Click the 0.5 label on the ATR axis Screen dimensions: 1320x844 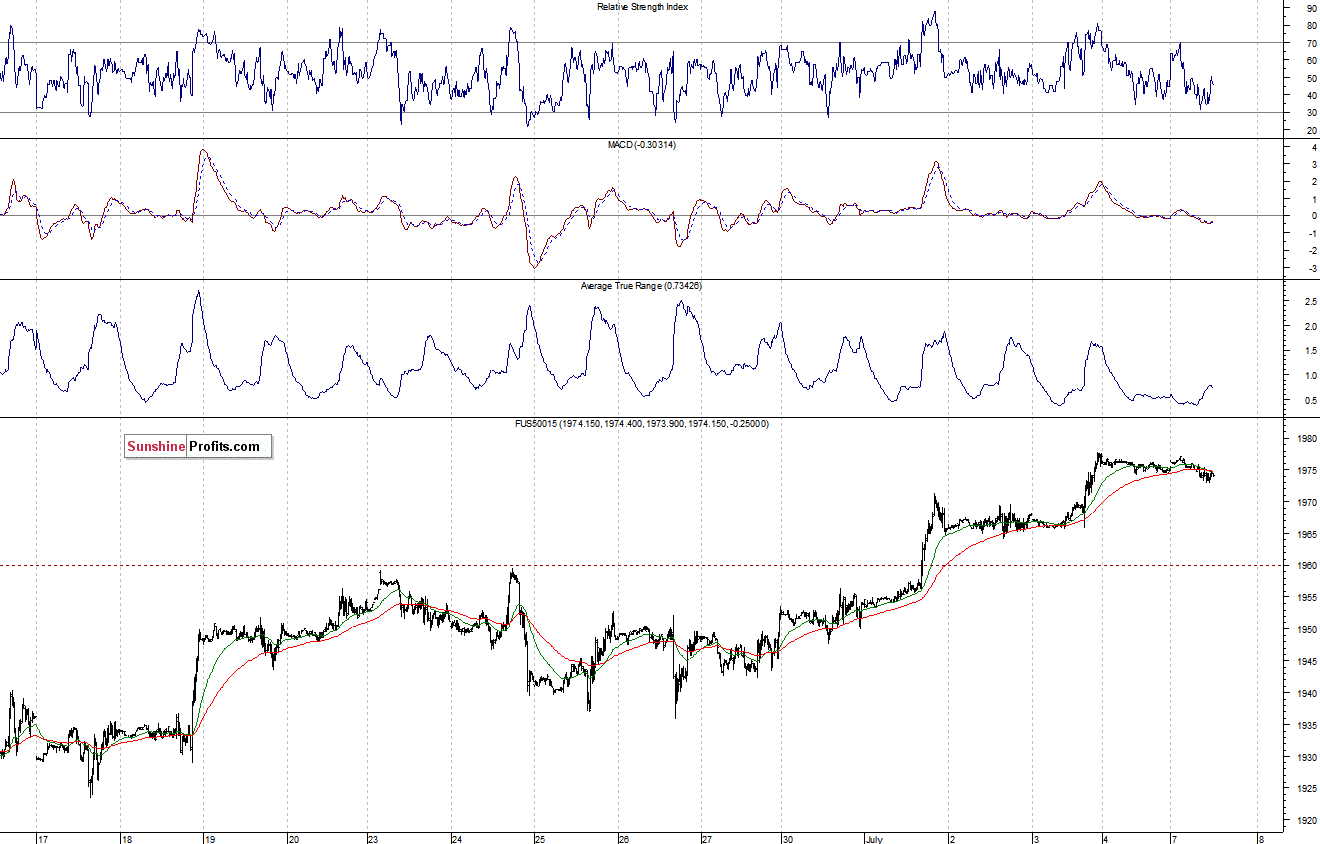1309,402
